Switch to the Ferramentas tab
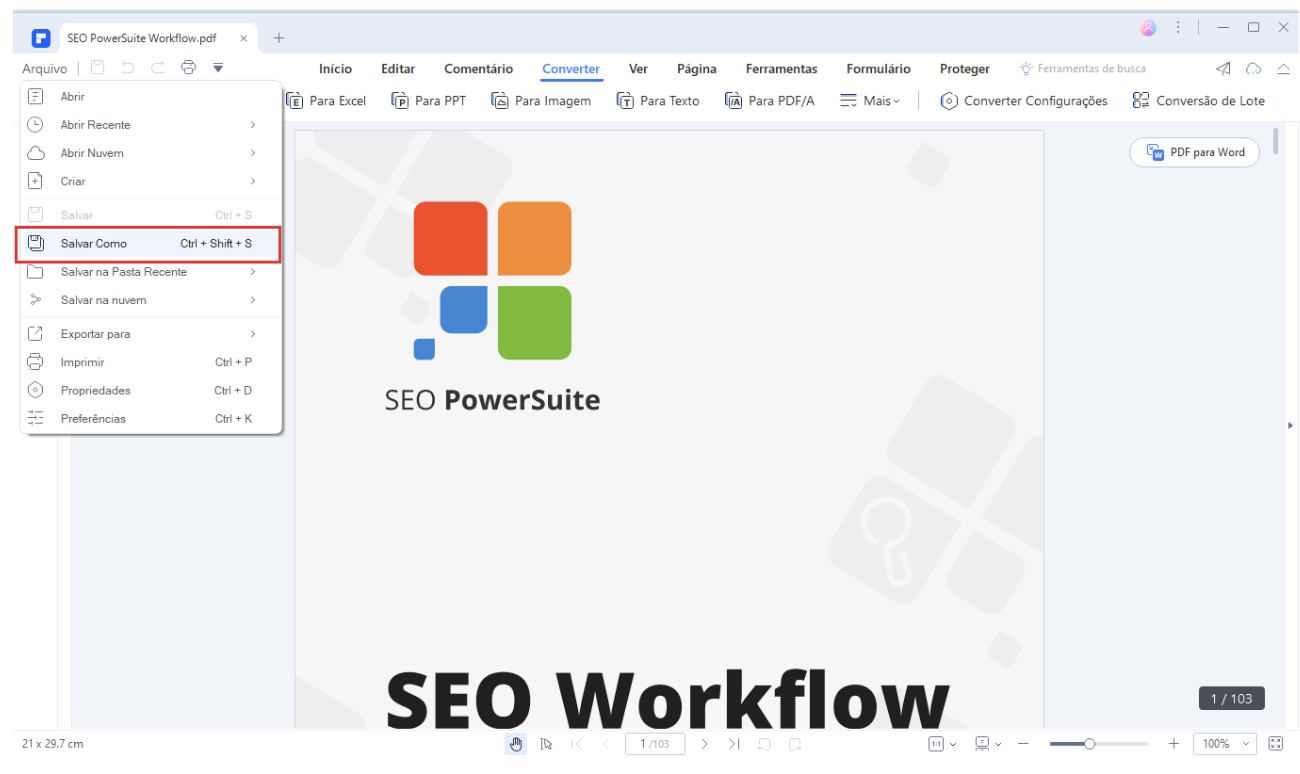Viewport: 1300px width, 774px height. point(781,69)
